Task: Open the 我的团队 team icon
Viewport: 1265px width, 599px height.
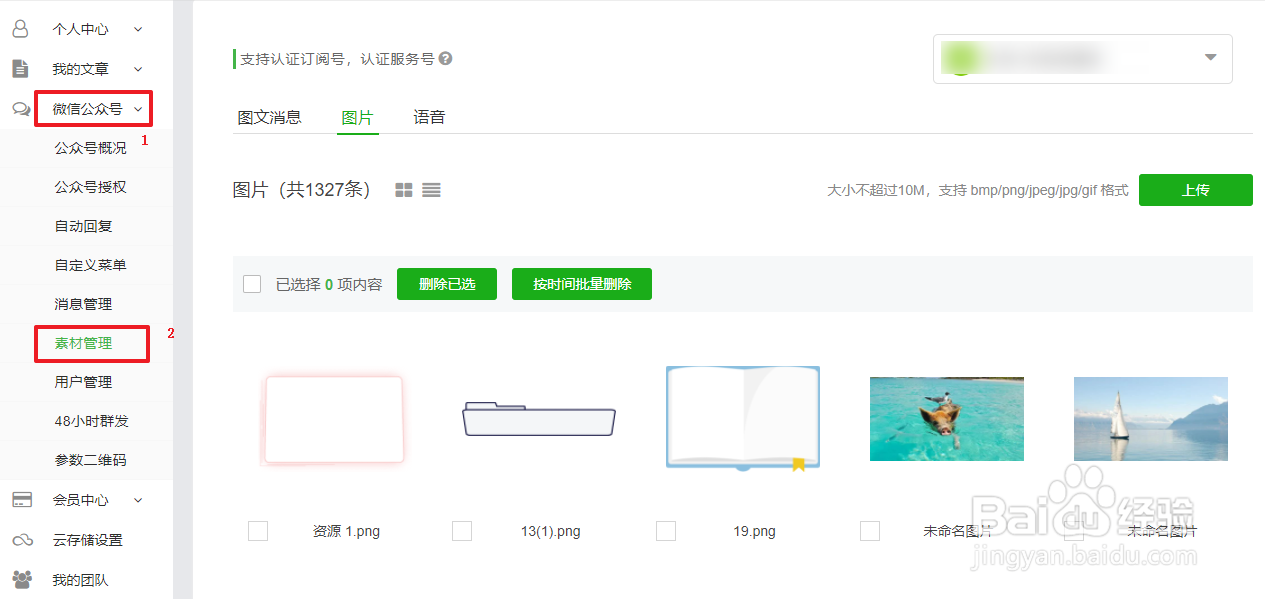Action: tap(20, 579)
